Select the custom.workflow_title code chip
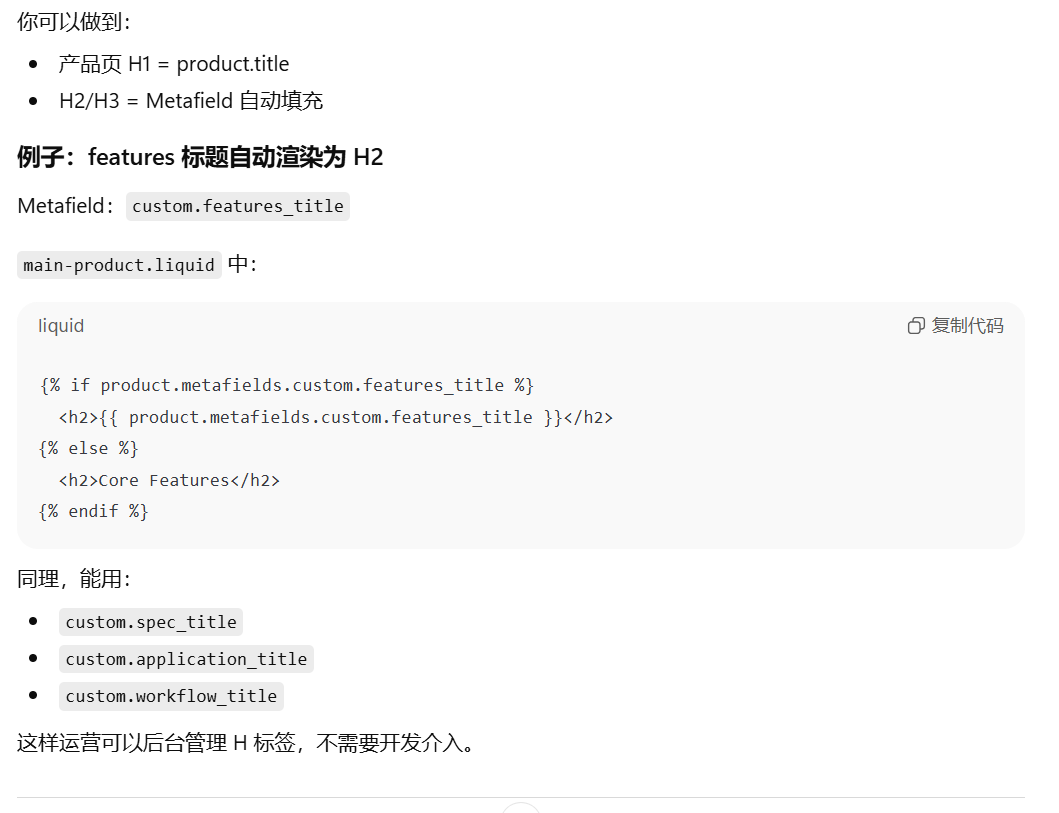Image resolution: width=1059 pixels, height=813 pixels. [171, 696]
